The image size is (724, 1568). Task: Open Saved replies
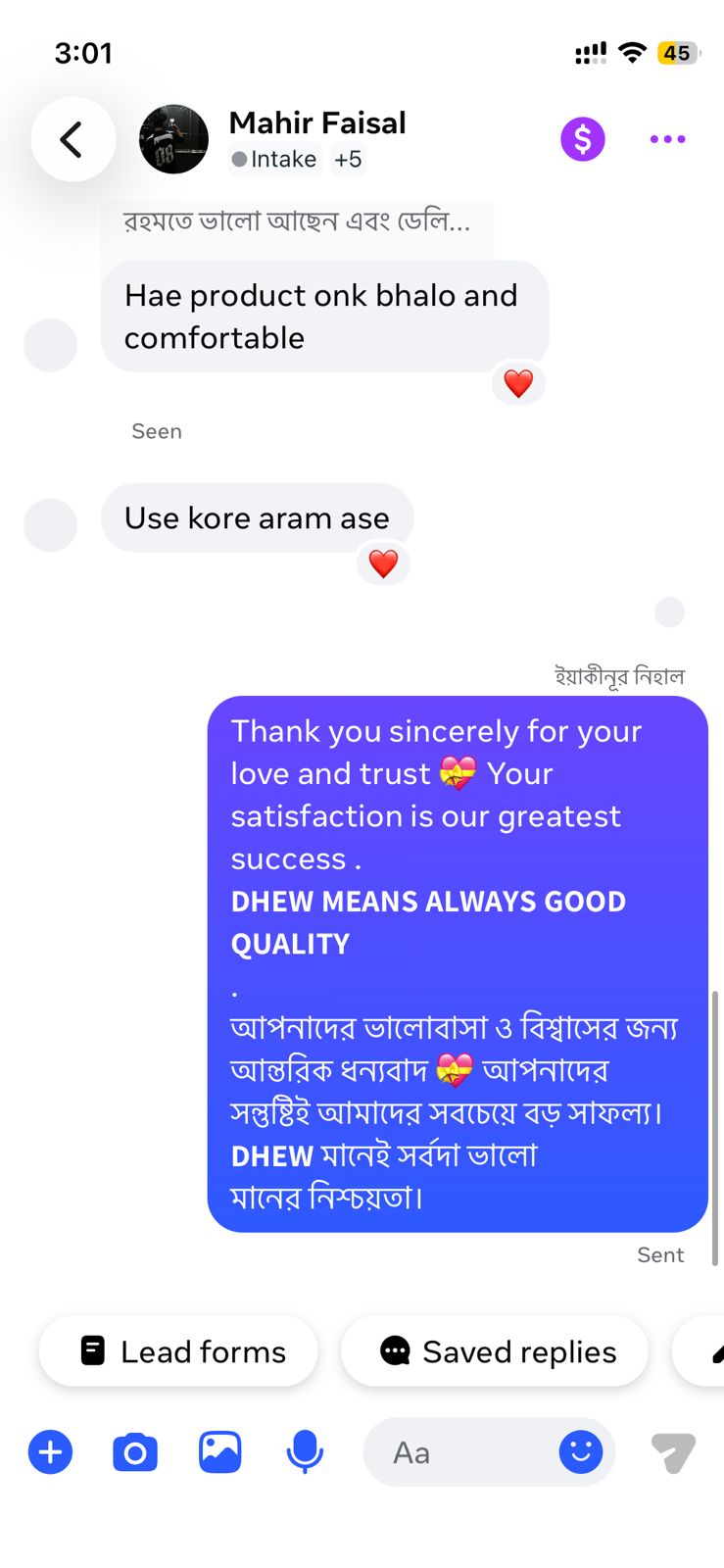point(495,1351)
